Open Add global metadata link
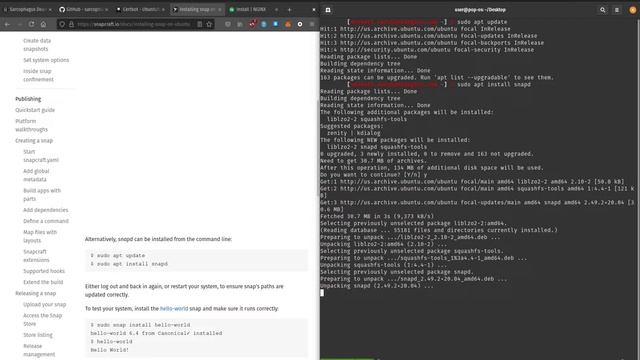This screenshot has width=640, height=360. pos(36,175)
